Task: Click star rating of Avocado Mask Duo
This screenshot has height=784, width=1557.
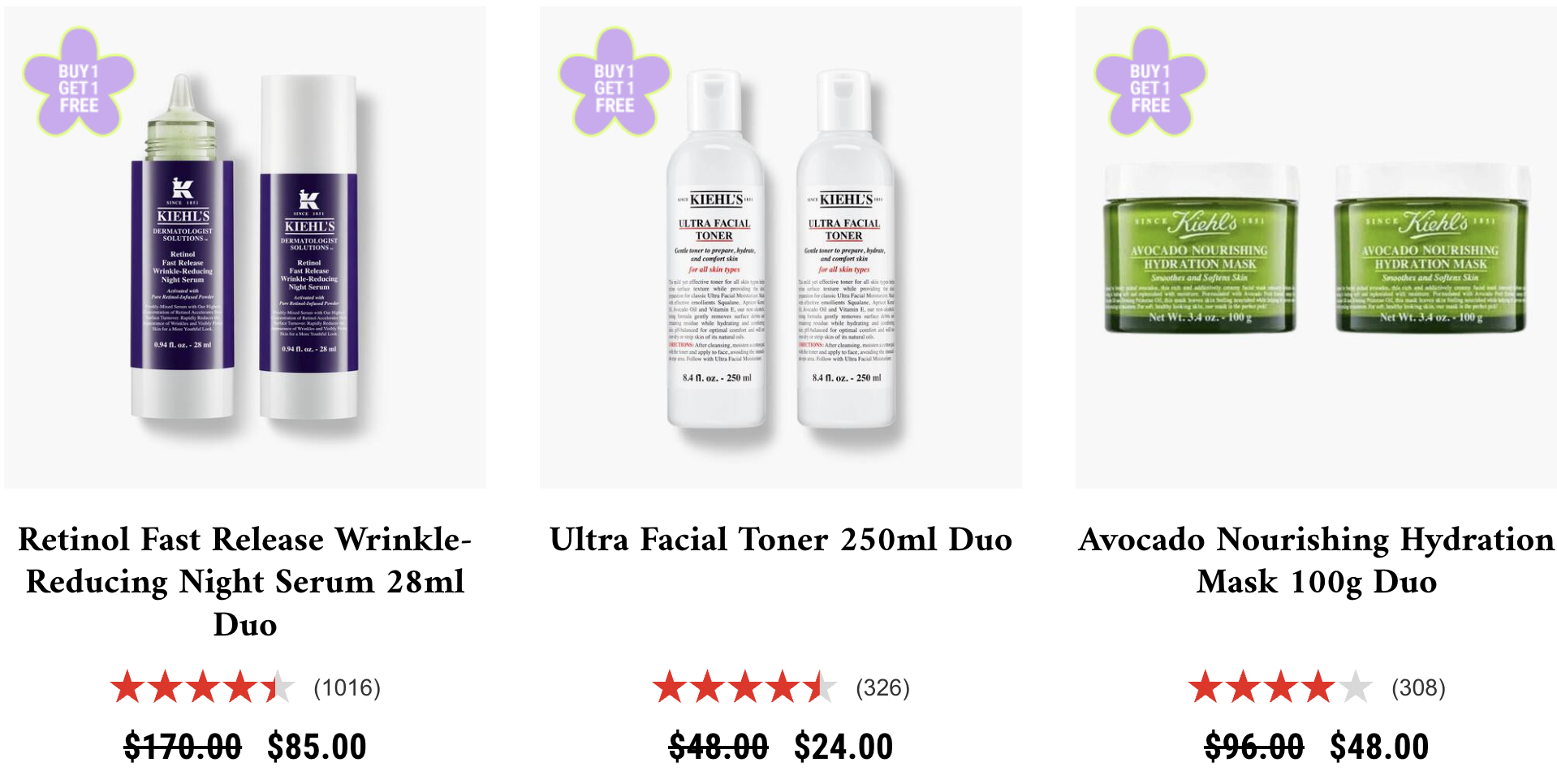Action: pyautogui.click(x=1280, y=687)
